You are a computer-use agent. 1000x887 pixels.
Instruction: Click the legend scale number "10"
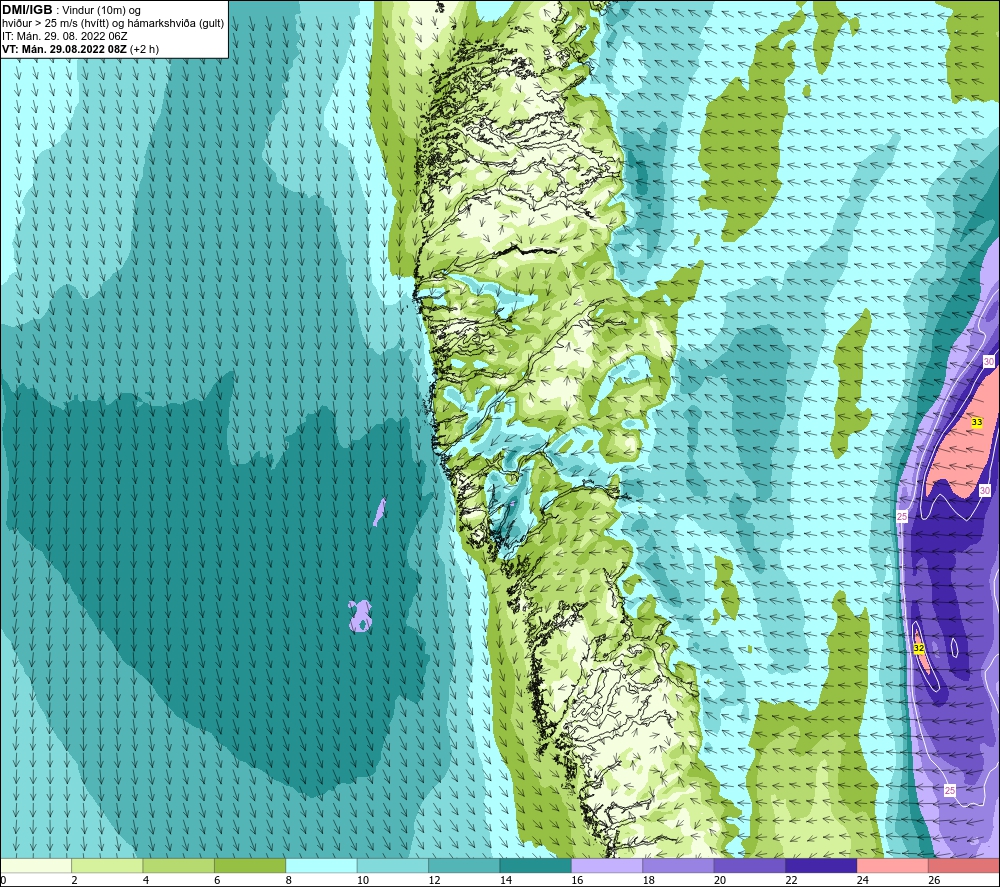(363, 881)
